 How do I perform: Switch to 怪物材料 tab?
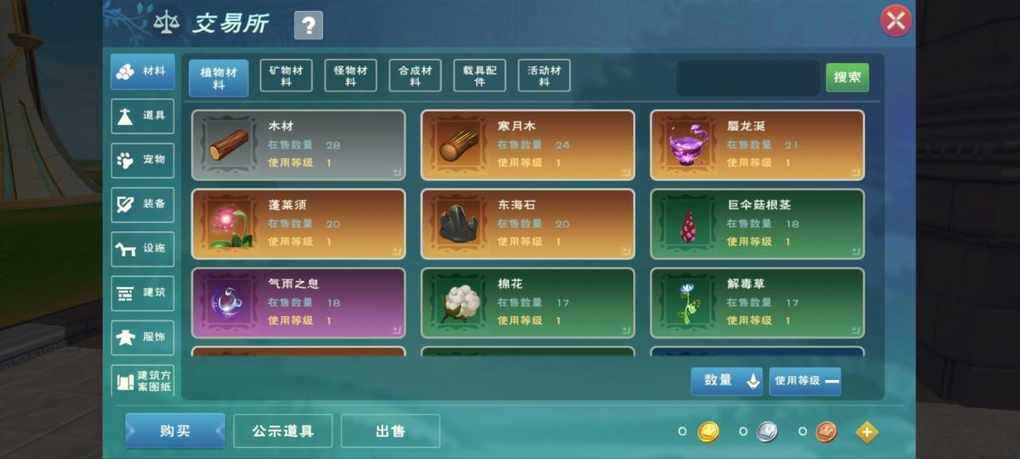351,76
